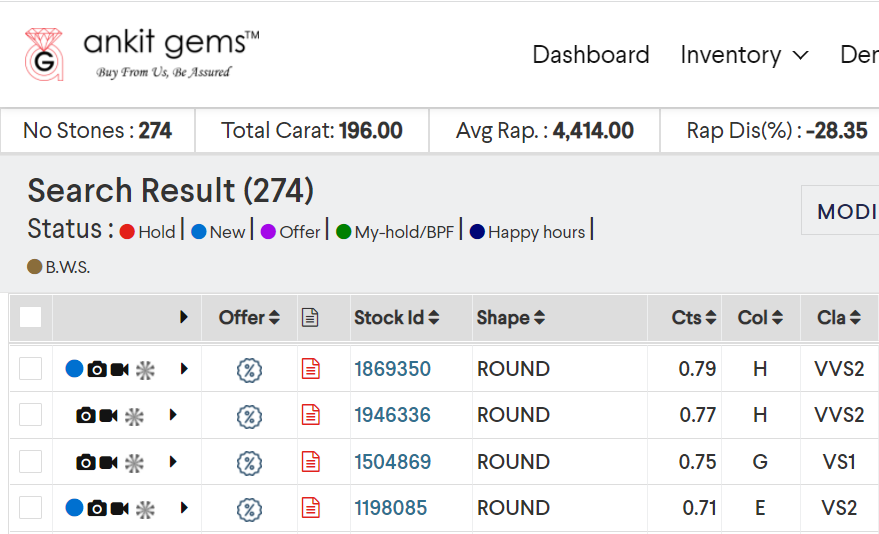This screenshot has width=879, height=534.
Task: Open the red certificate document for stock 1198085
Action: (x=311, y=508)
